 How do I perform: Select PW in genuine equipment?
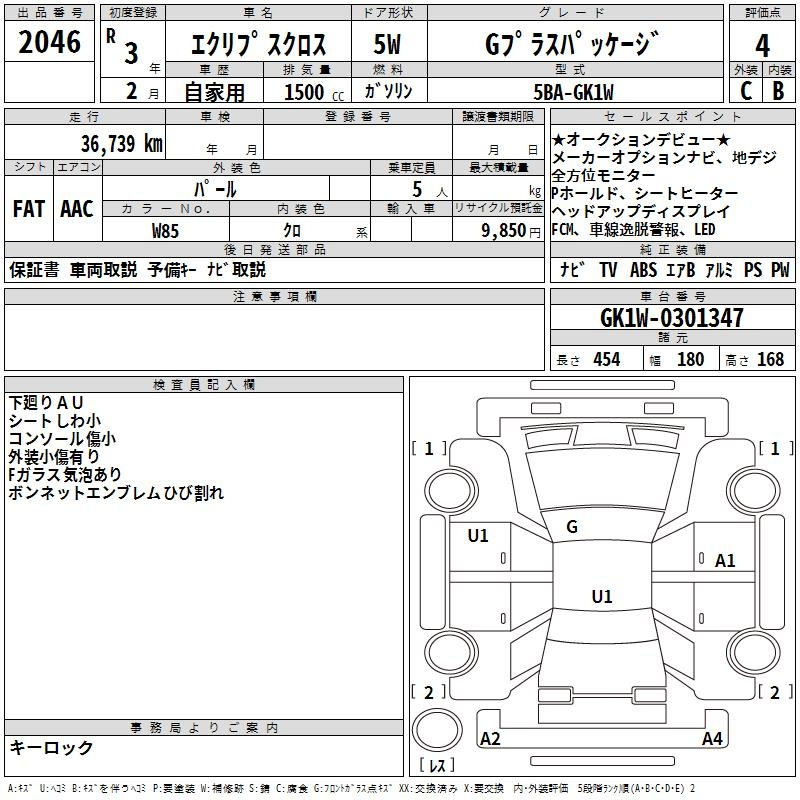780,269
